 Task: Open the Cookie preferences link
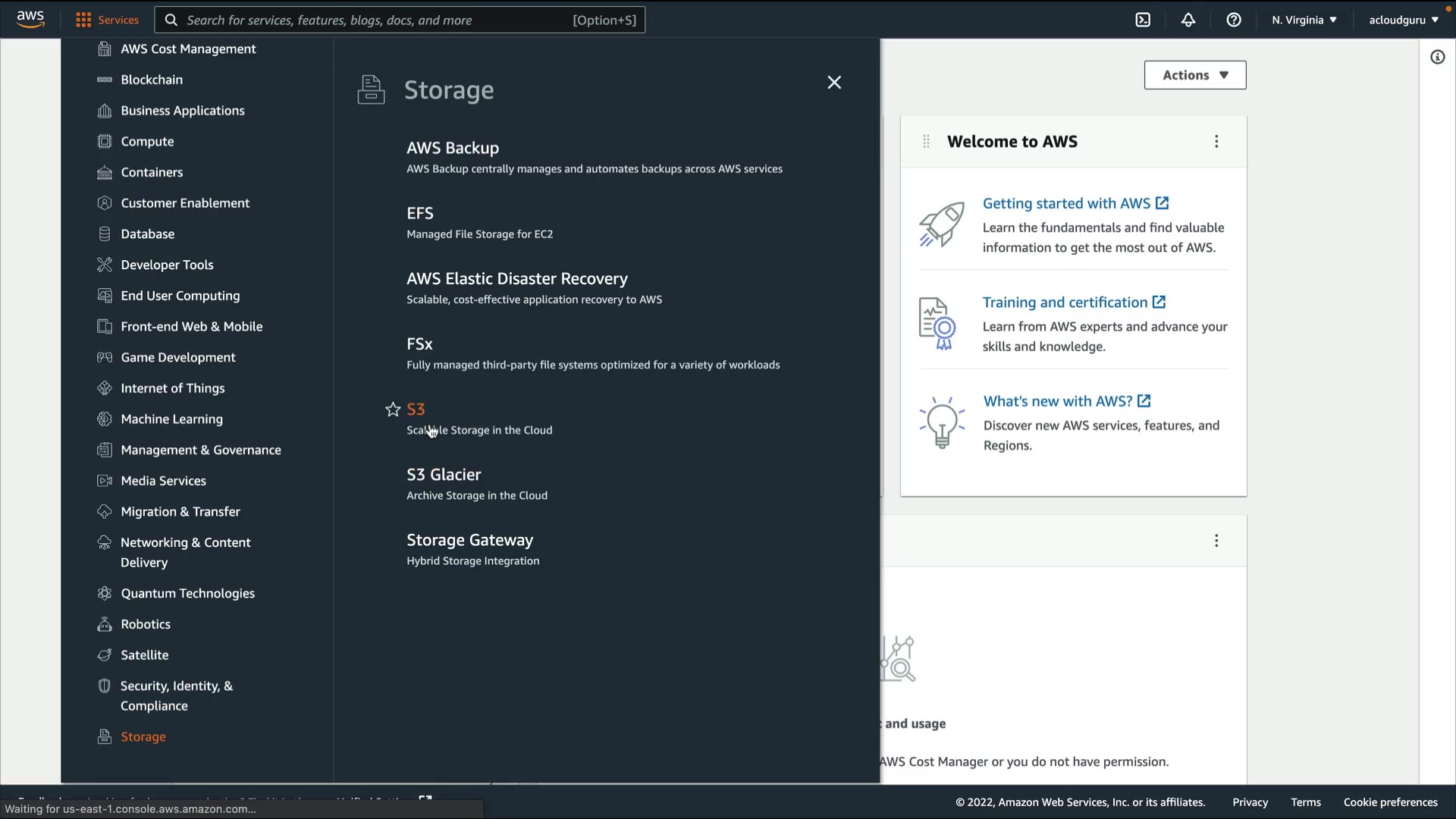tap(1390, 802)
